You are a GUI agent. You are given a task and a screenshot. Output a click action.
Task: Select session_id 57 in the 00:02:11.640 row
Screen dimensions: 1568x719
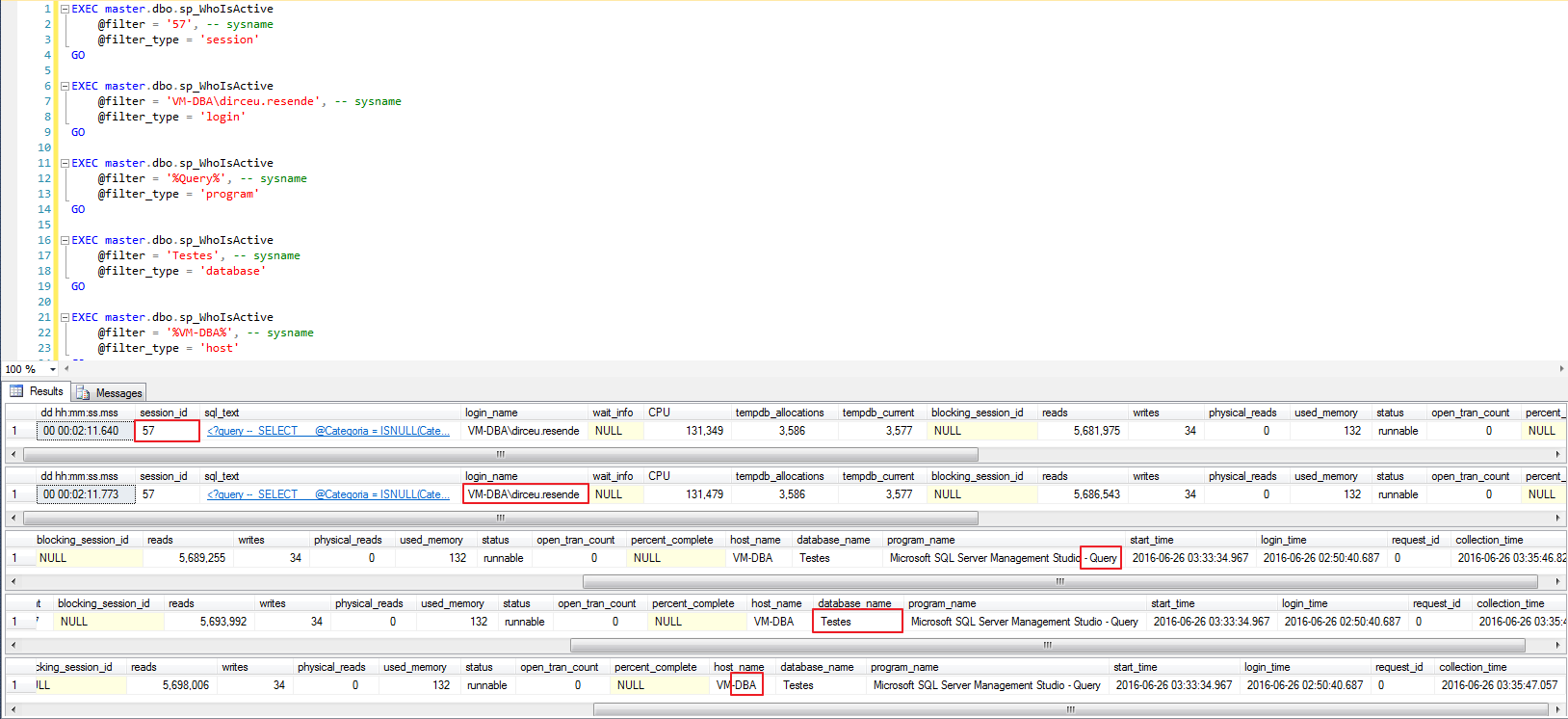click(168, 431)
